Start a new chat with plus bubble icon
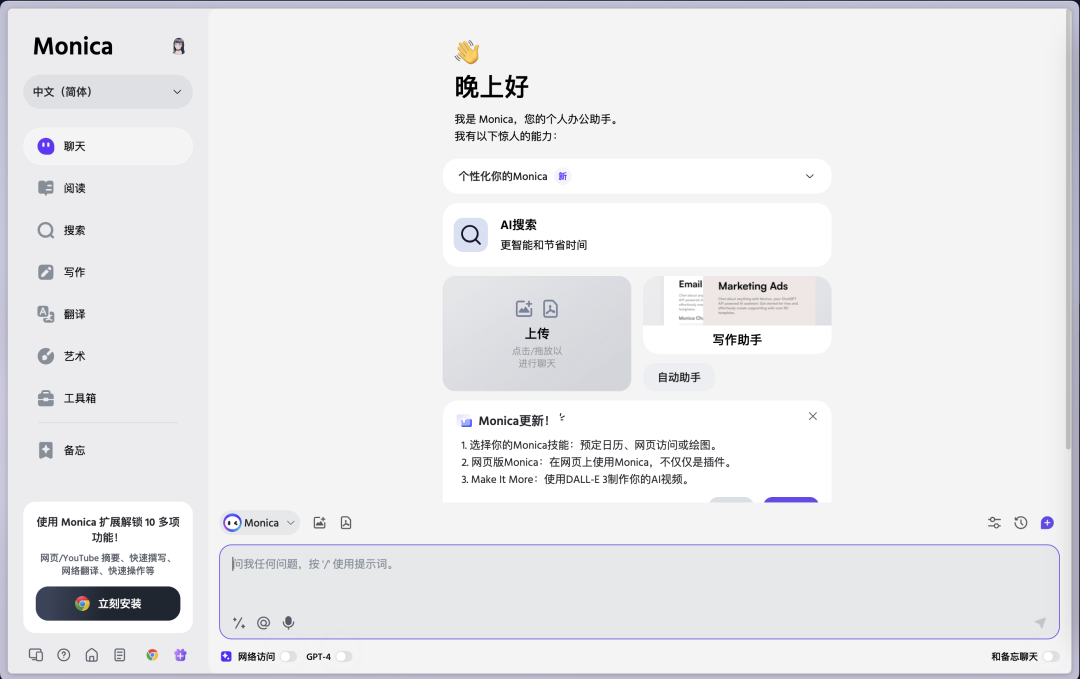Image resolution: width=1080 pixels, height=679 pixels. (x=1047, y=523)
